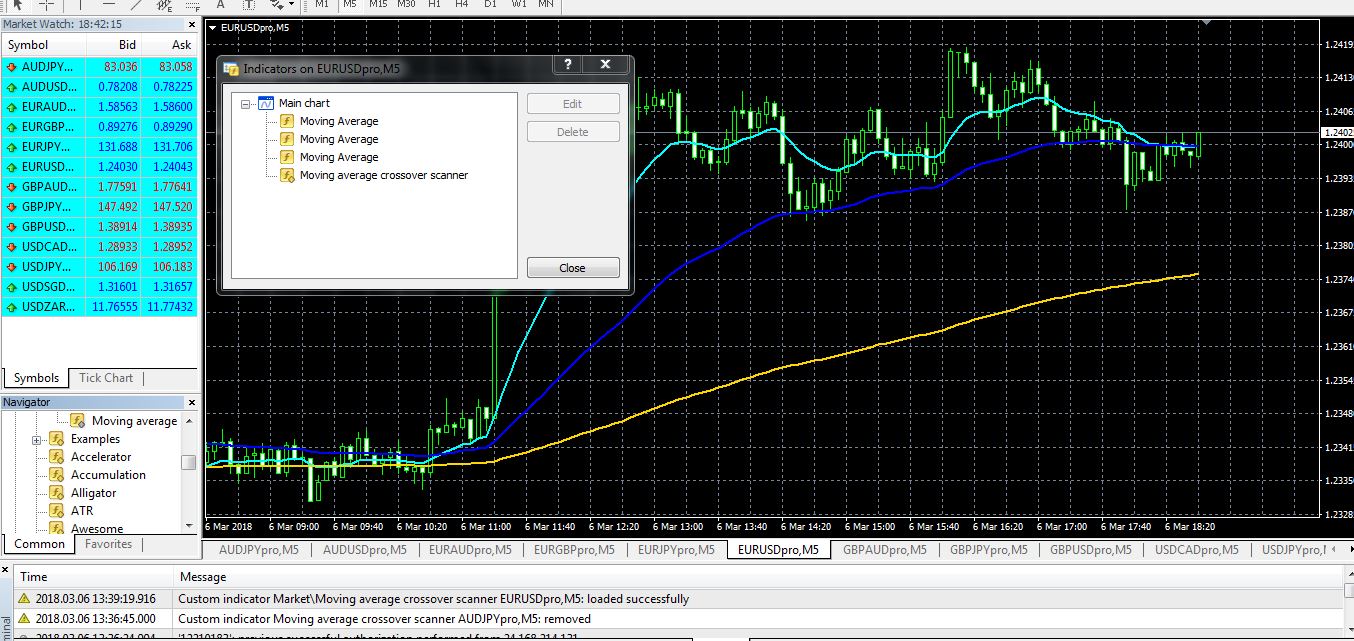The width and height of the screenshot is (1354, 641).
Task: Select ATR indicator in Navigator
Action: point(82,511)
